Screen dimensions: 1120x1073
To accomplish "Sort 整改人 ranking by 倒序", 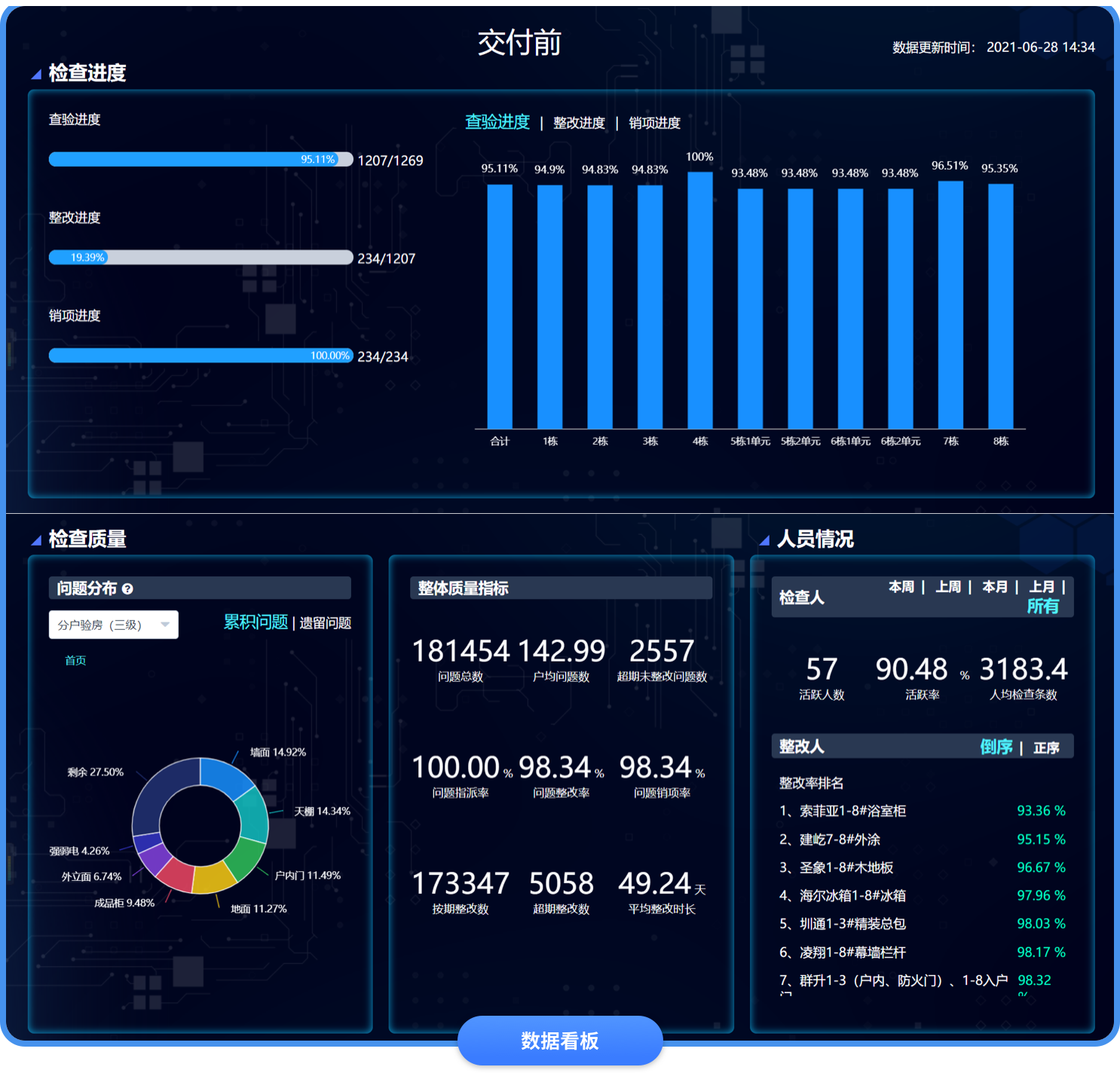I will pos(996,747).
